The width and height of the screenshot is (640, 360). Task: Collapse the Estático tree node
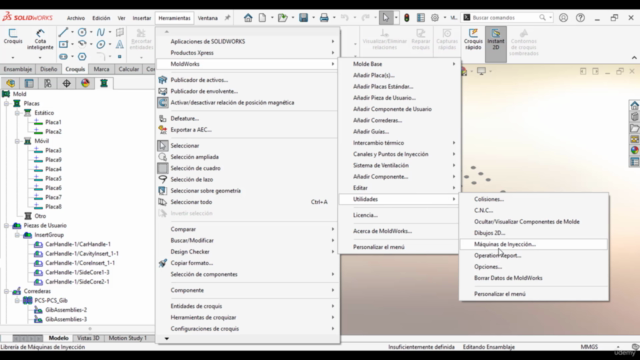[x=17, y=113]
